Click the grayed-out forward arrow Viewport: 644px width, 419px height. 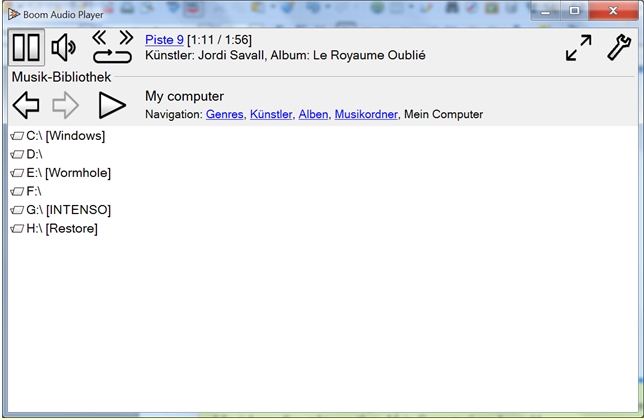pos(65,104)
